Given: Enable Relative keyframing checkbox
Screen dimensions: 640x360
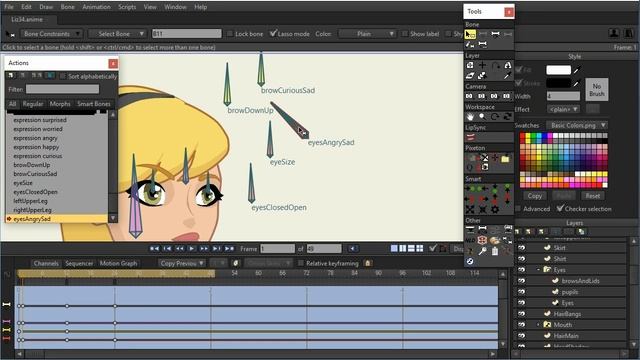Looking at the screenshot, I should [x=301, y=263].
